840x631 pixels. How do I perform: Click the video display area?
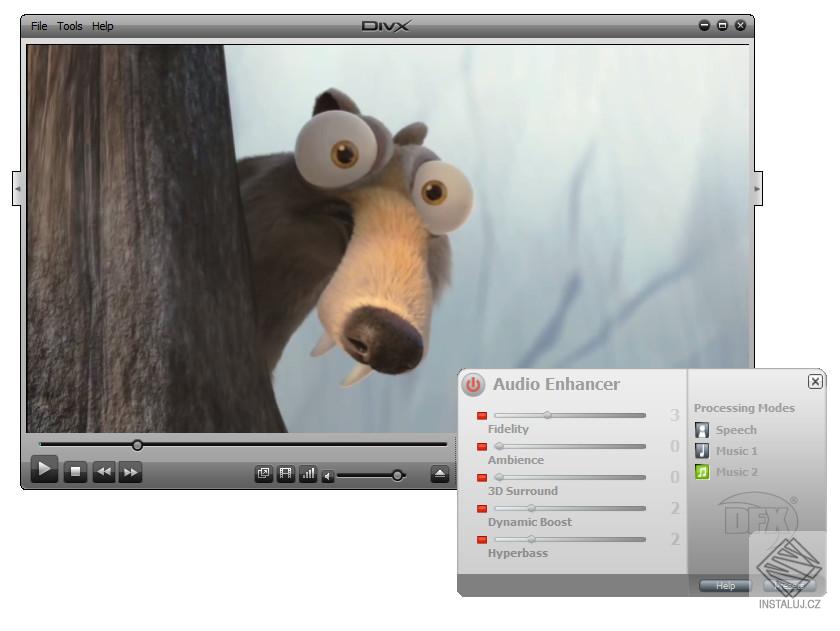388,238
